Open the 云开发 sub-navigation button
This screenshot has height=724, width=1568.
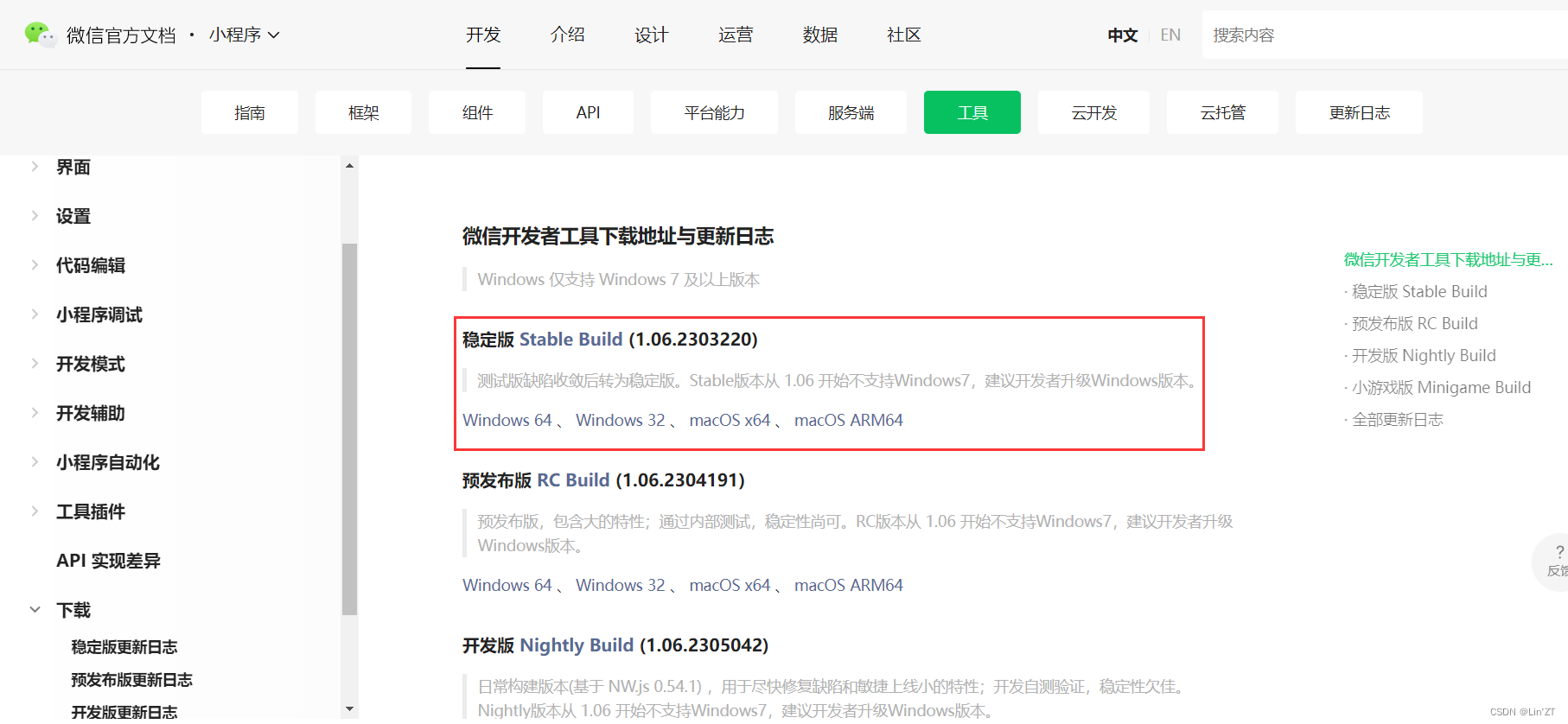point(1093,112)
